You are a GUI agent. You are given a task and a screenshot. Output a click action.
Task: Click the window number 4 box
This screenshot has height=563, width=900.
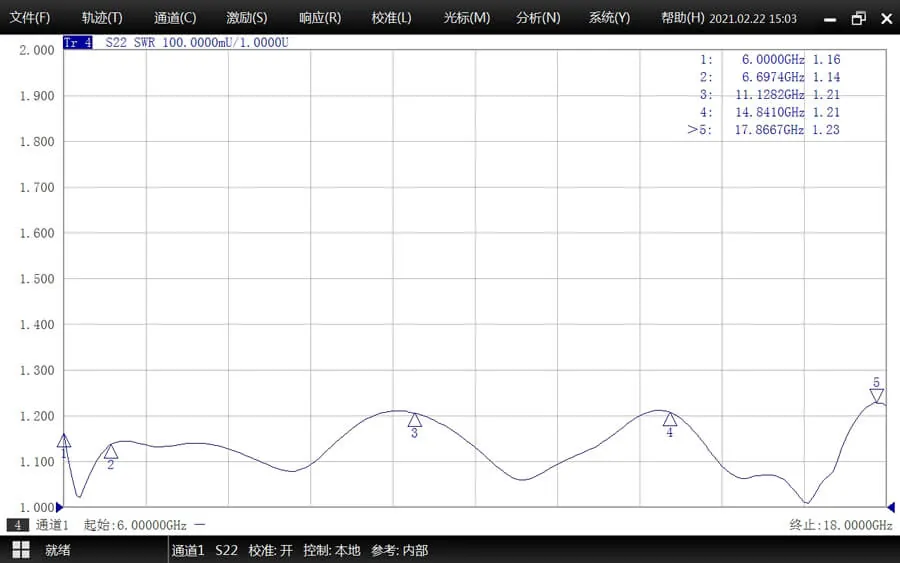point(18,525)
